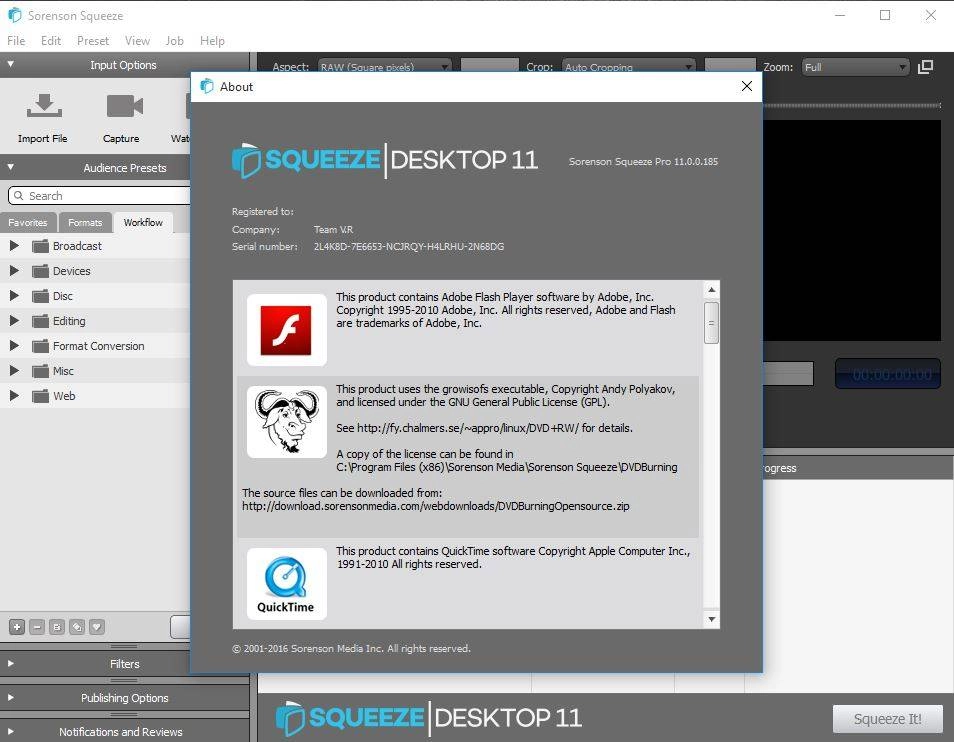Open the Aspect dropdown
The image size is (954, 742).
click(x=385, y=66)
